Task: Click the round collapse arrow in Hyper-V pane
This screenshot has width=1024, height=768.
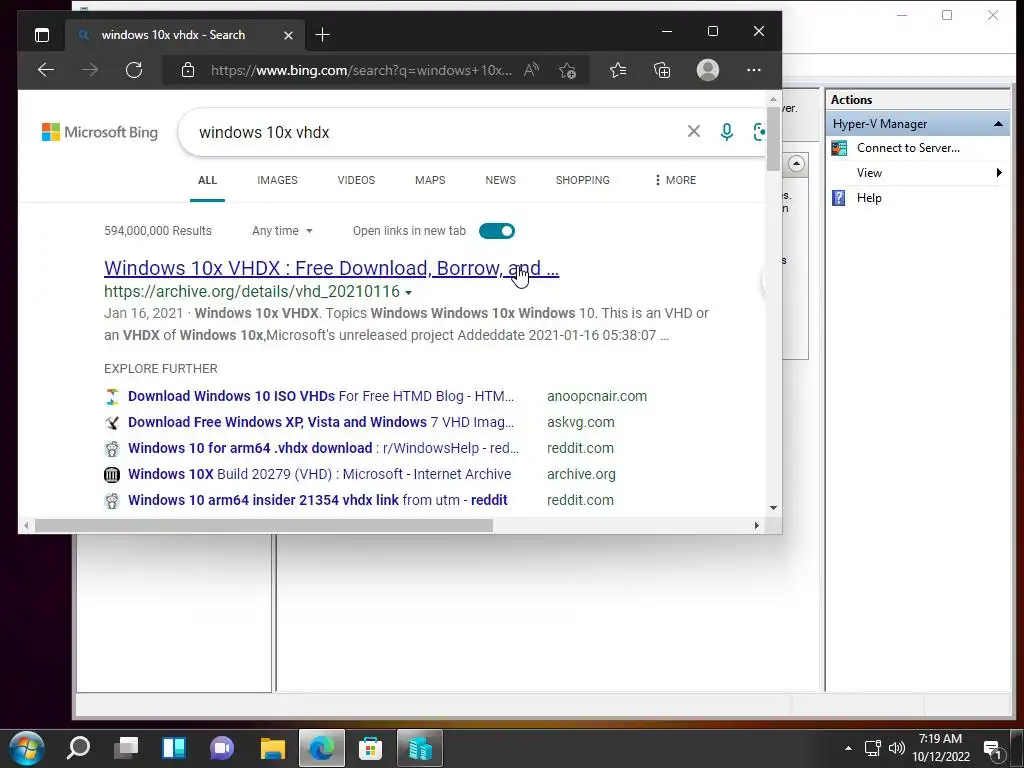Action: pyautogui.click(x=796, y=163)
